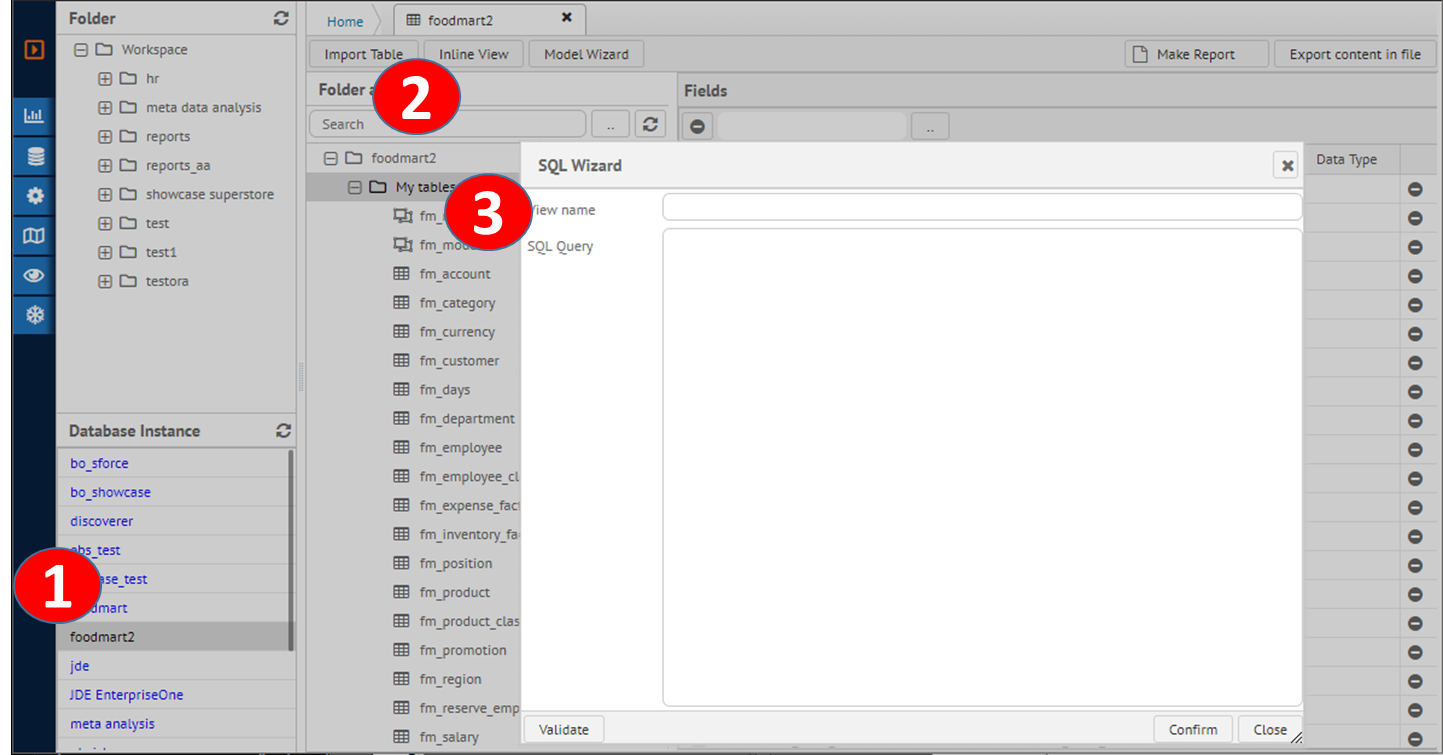Click the eye icon in left sidebar
This screenshot has height=755, width=1443.
[x=34, y=276]
